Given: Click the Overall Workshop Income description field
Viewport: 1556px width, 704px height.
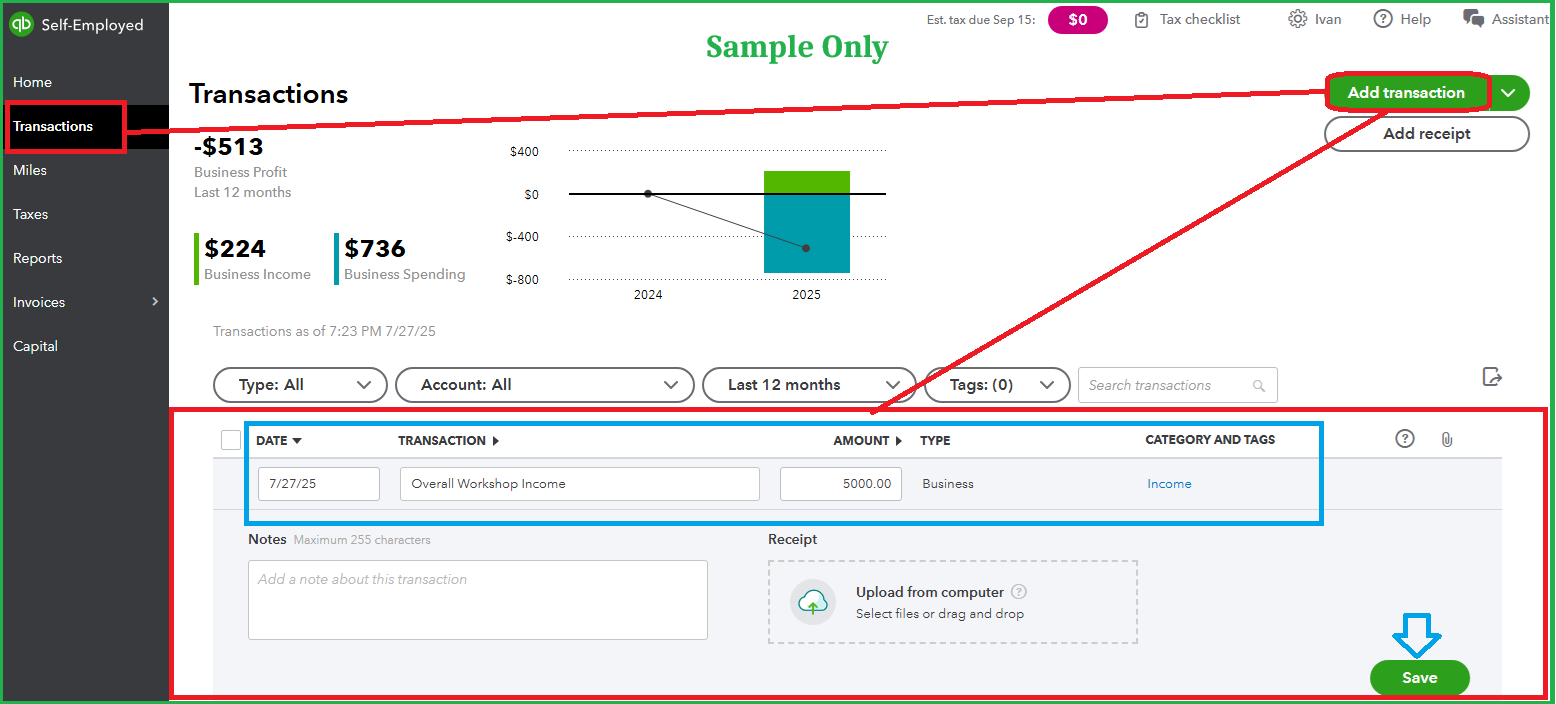Looking at the screenshot, I should click(579, 484).
